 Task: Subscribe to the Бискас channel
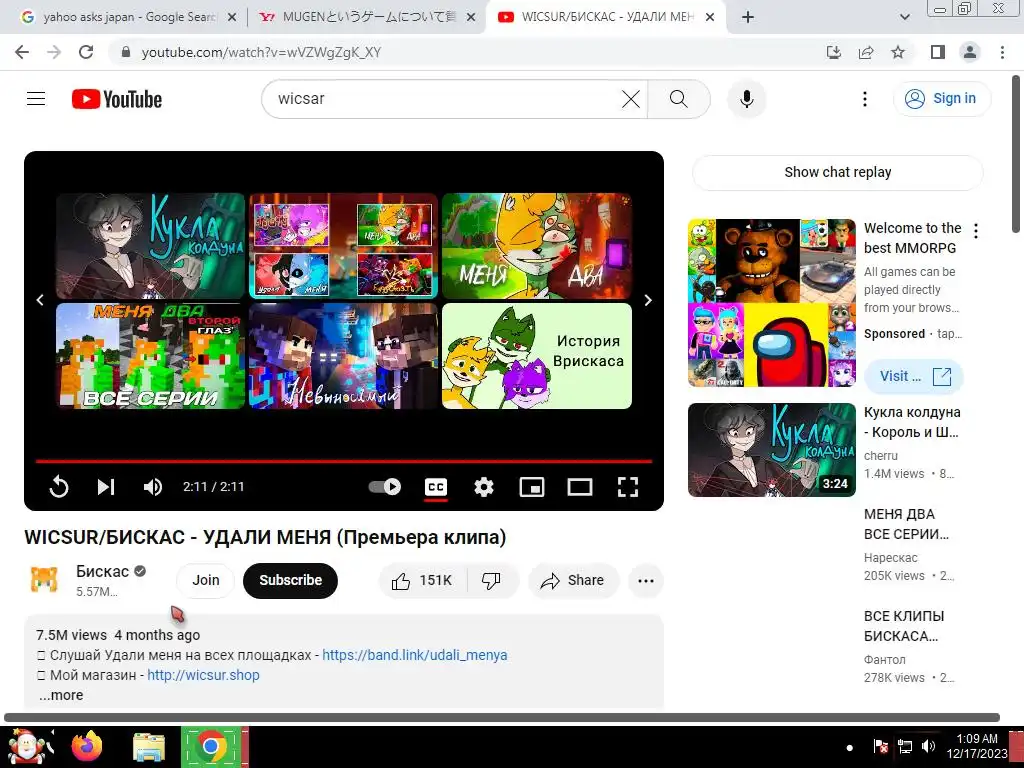[291, 581]
